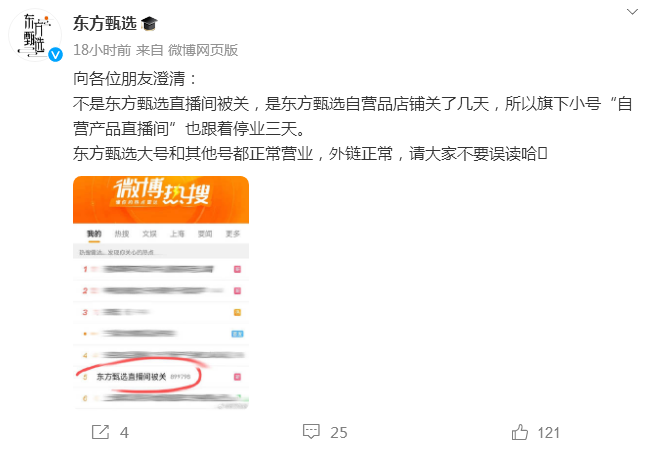Click the graduation cap icon beside username

tap(149, 24)
